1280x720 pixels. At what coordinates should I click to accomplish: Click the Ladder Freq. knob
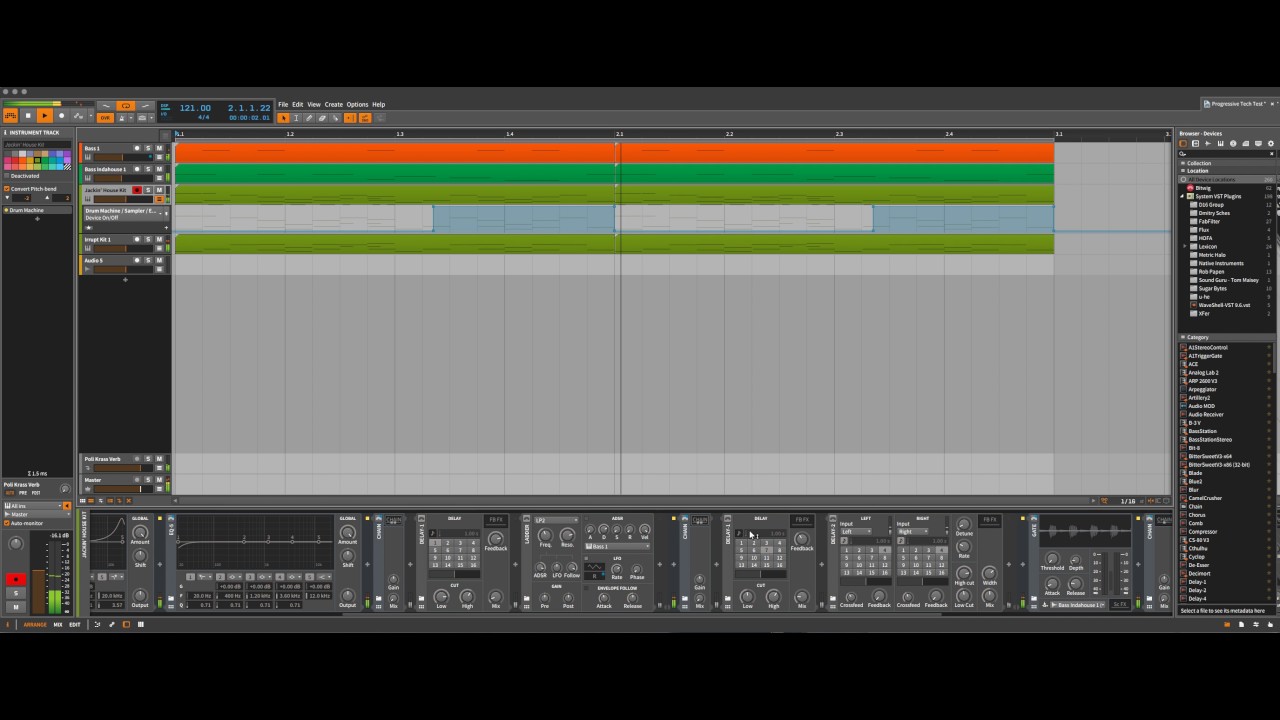545,536
